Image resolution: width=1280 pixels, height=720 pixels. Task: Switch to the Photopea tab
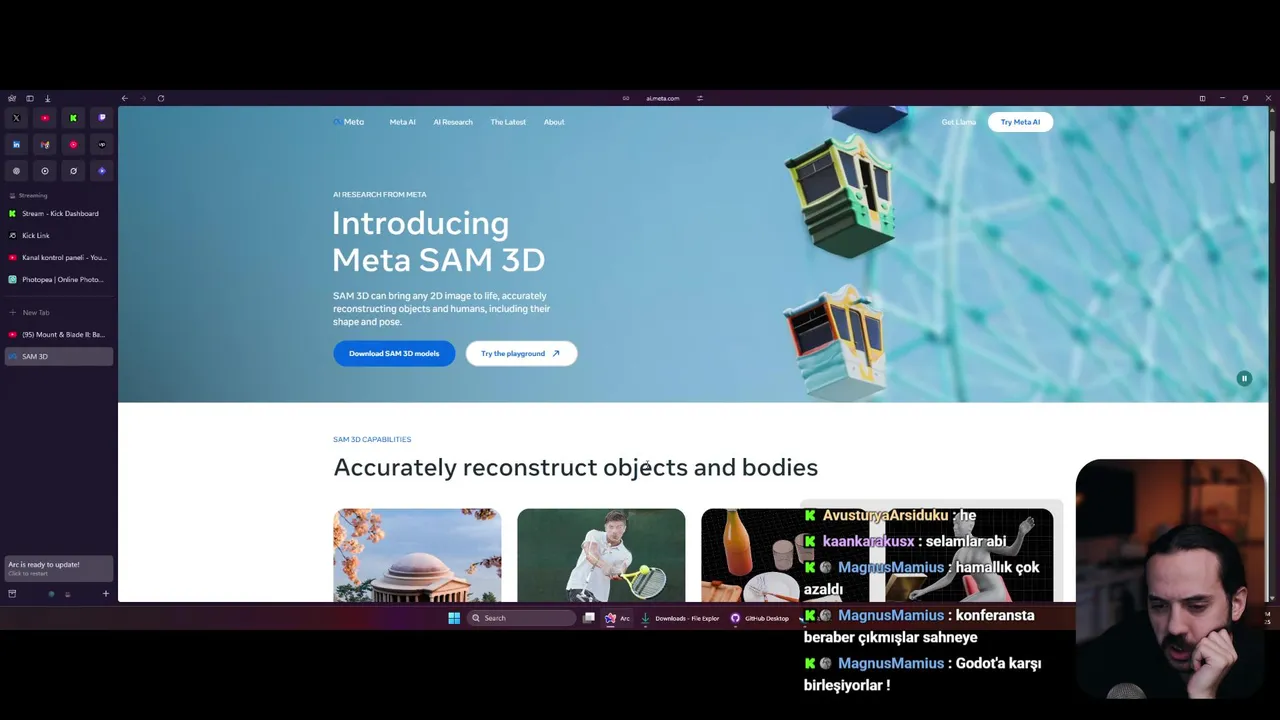(59, 279)
